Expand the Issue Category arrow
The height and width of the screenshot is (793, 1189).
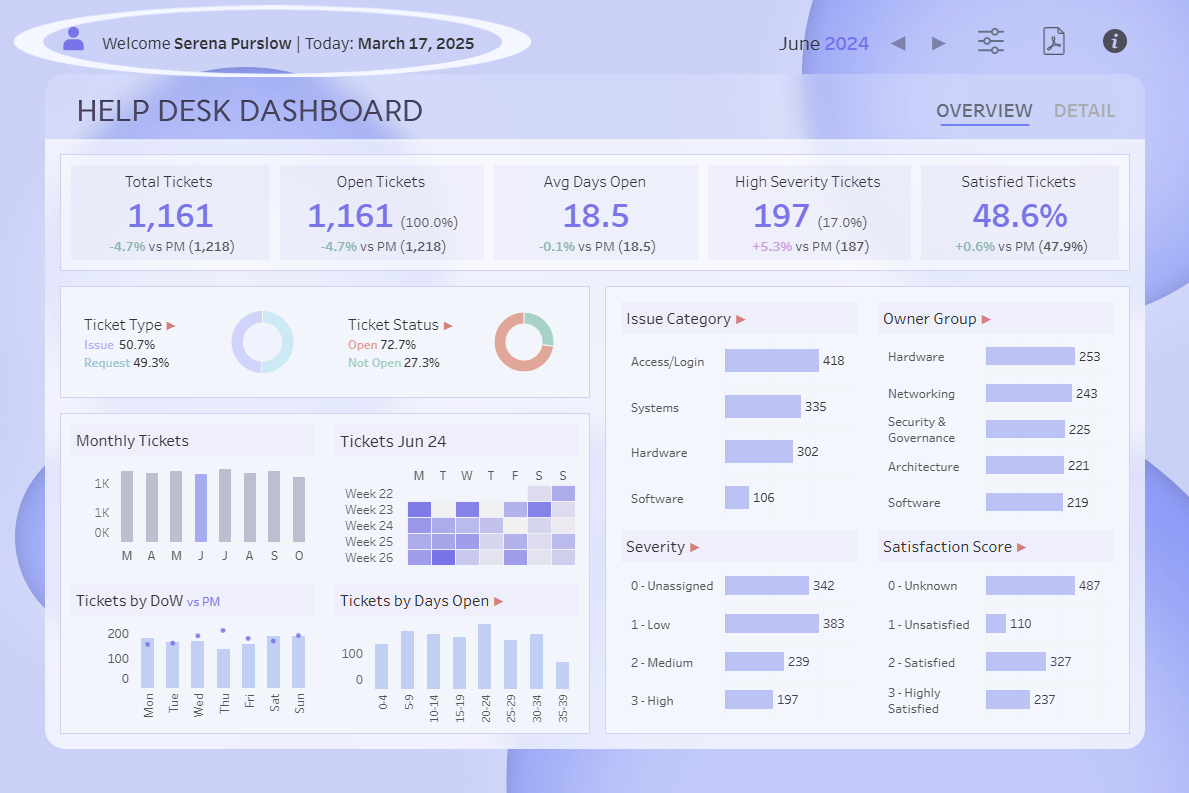(x=741, y=319)
